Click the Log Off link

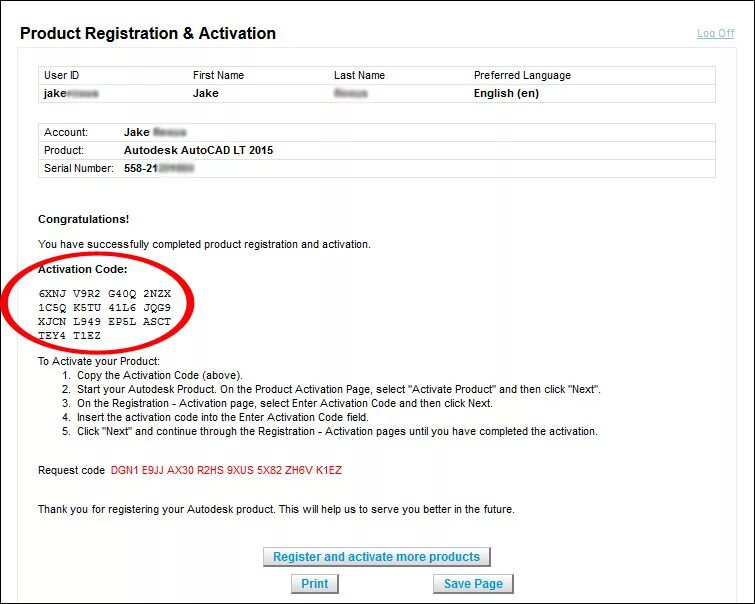coord(716,33)
